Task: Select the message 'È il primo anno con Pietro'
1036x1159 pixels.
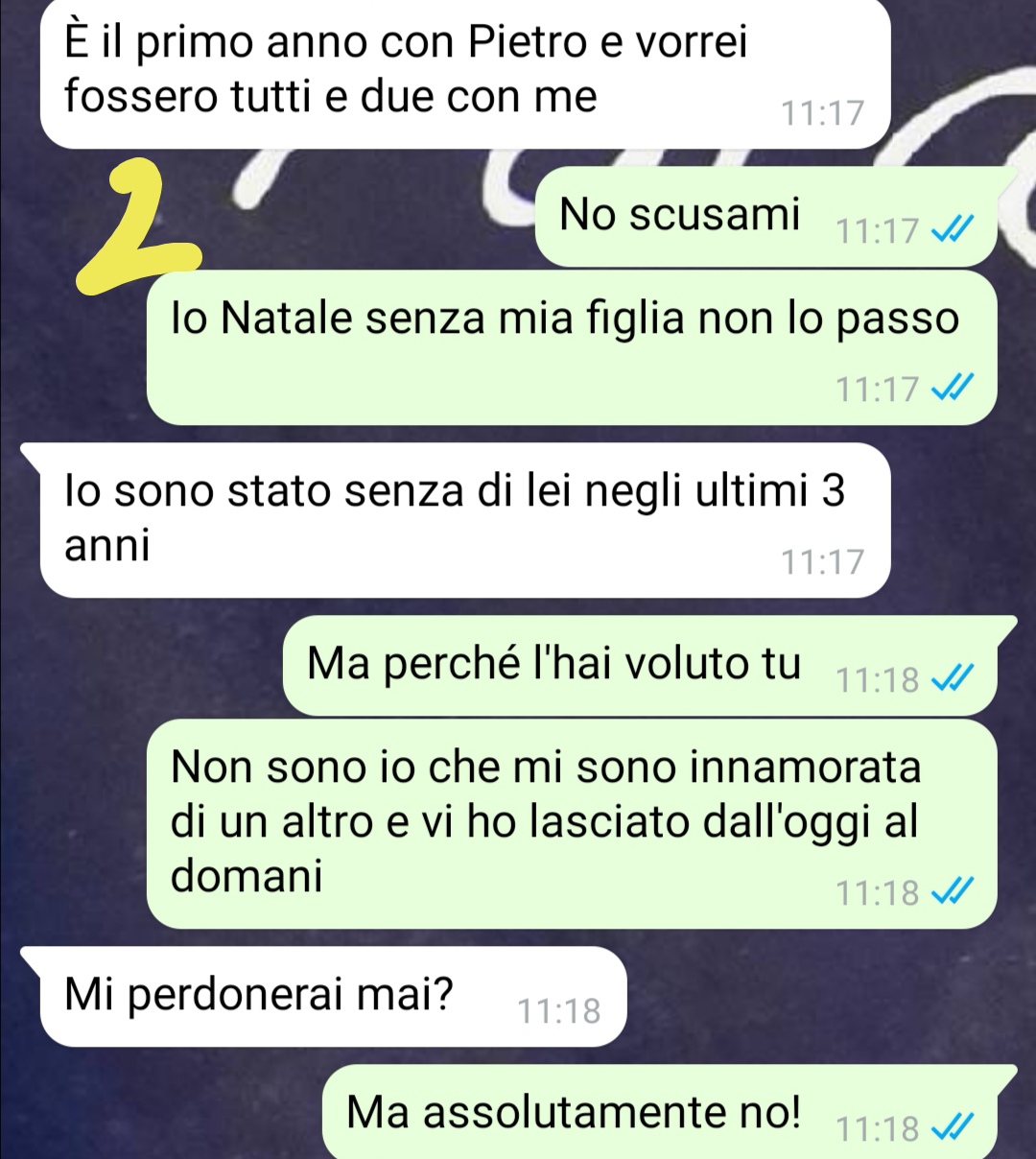Action: coord(465,74)
